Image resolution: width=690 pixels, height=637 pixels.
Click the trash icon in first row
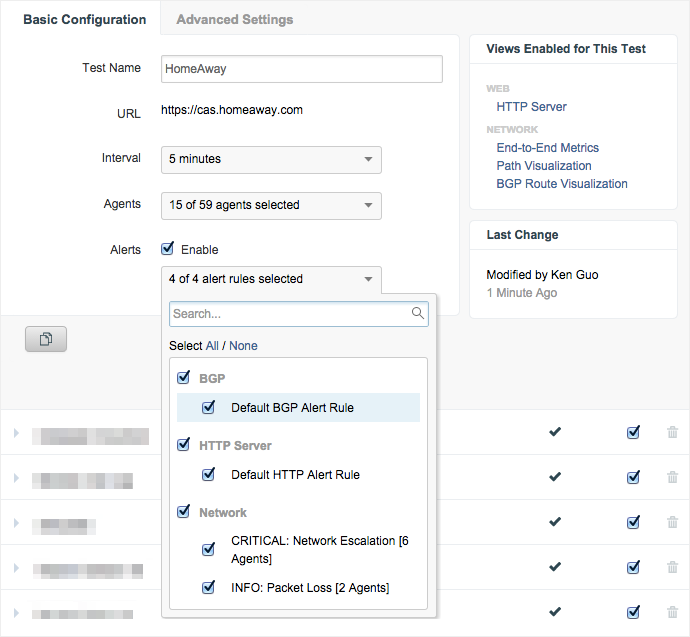click(x=672, y=433)
